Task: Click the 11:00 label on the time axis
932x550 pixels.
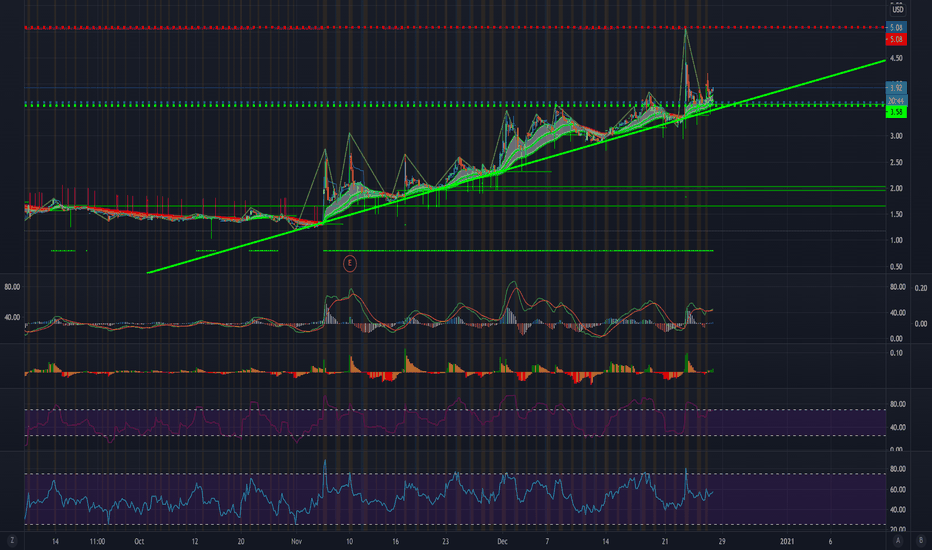Action: coord(97,541)
